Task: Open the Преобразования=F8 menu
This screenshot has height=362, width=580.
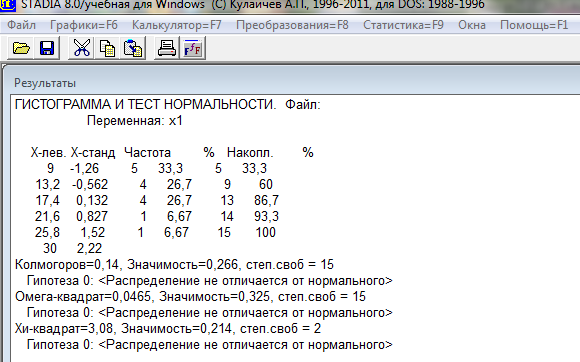Action: point(292,25)
